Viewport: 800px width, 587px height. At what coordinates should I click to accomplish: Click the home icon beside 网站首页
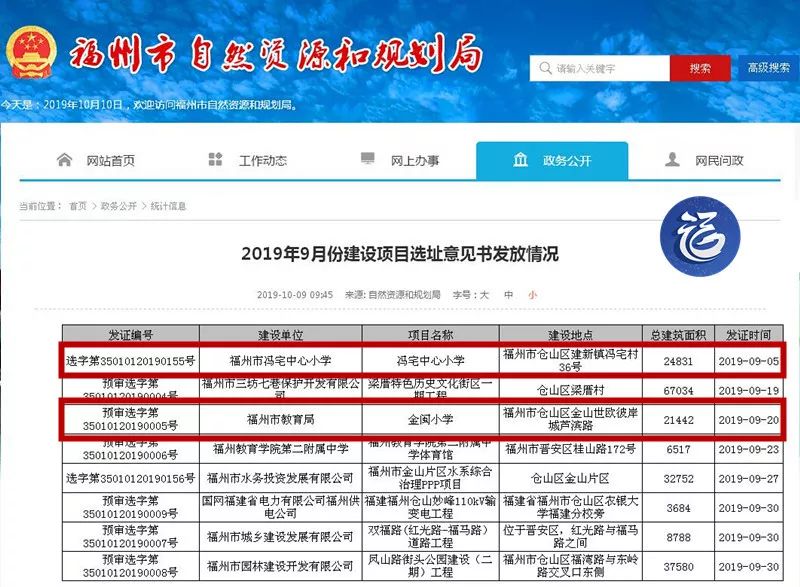(x=64, y=159)
